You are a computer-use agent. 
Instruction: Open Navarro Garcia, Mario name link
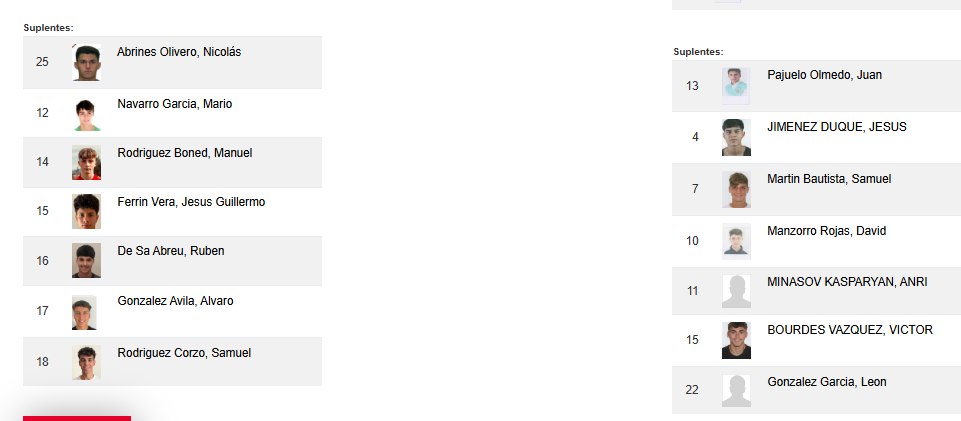point(174,104)
